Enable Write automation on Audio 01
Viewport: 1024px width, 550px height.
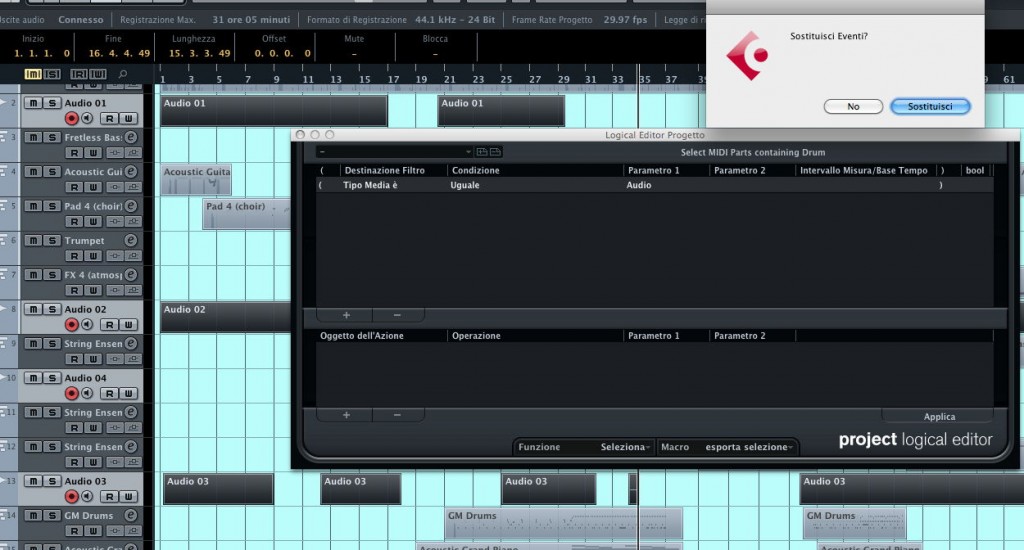[x=129, y=118]
